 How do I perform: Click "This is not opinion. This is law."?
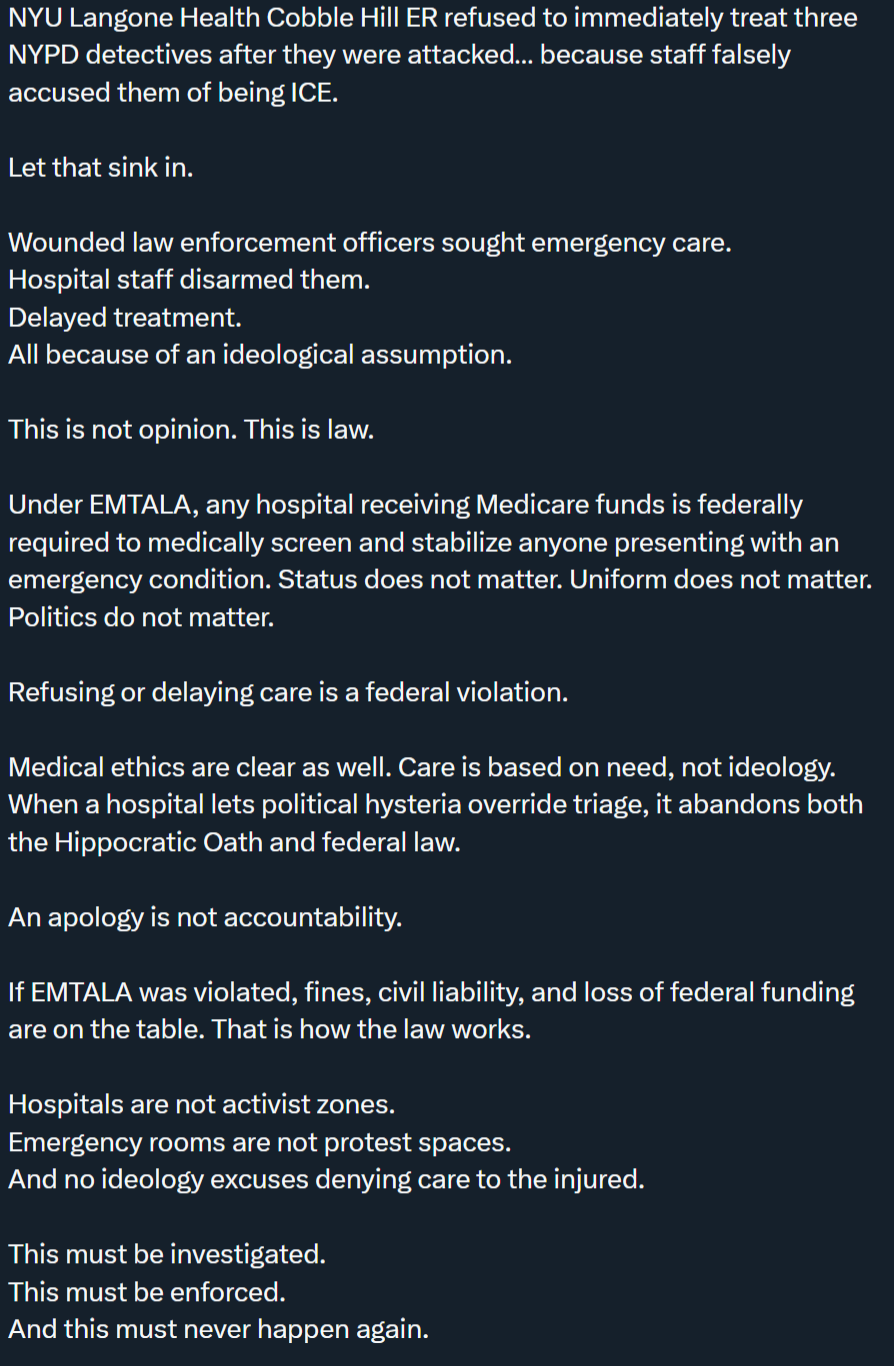pos(191,430)
